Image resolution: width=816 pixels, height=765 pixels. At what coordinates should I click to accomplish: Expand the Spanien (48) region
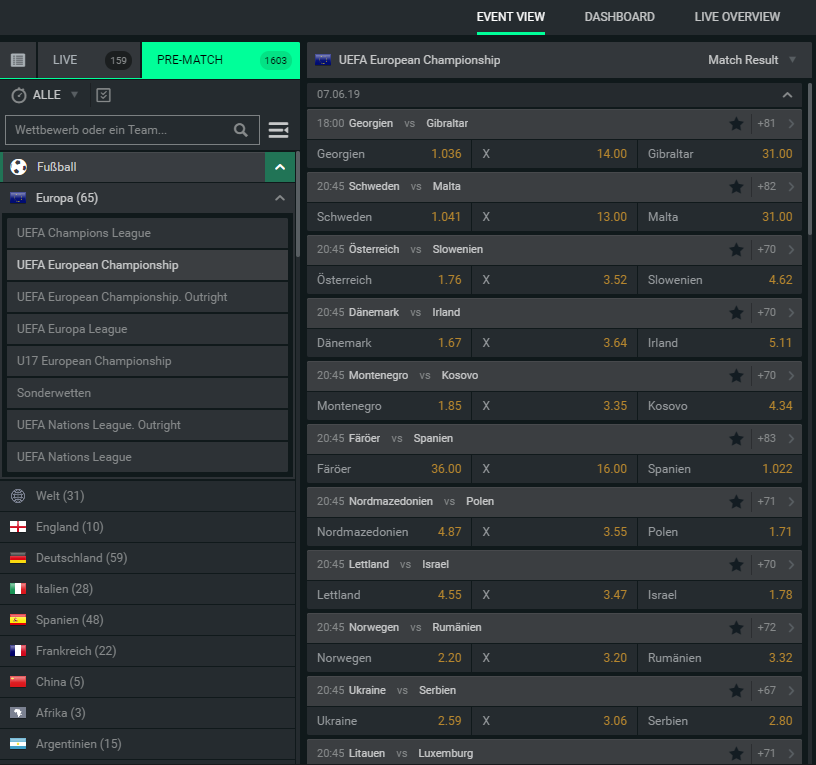tap(148, 620)
